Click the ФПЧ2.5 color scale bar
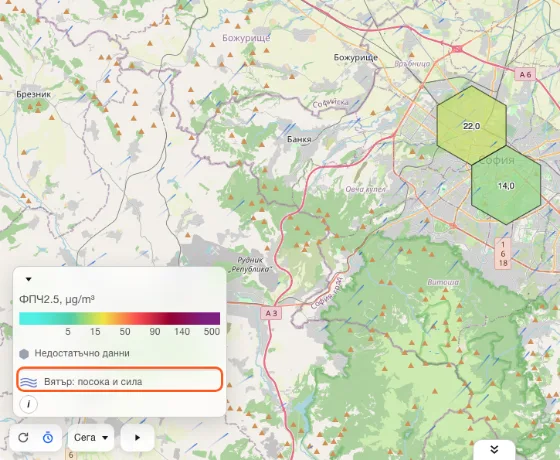The height and width of the screenshot is (460, 560). [x=120, y=318]
